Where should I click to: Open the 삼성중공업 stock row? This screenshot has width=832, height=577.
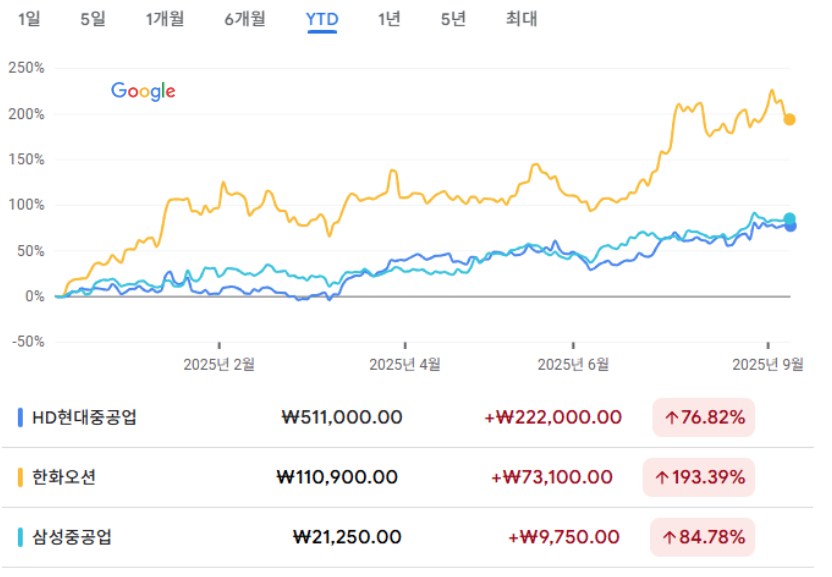click(x=408, y=537)
